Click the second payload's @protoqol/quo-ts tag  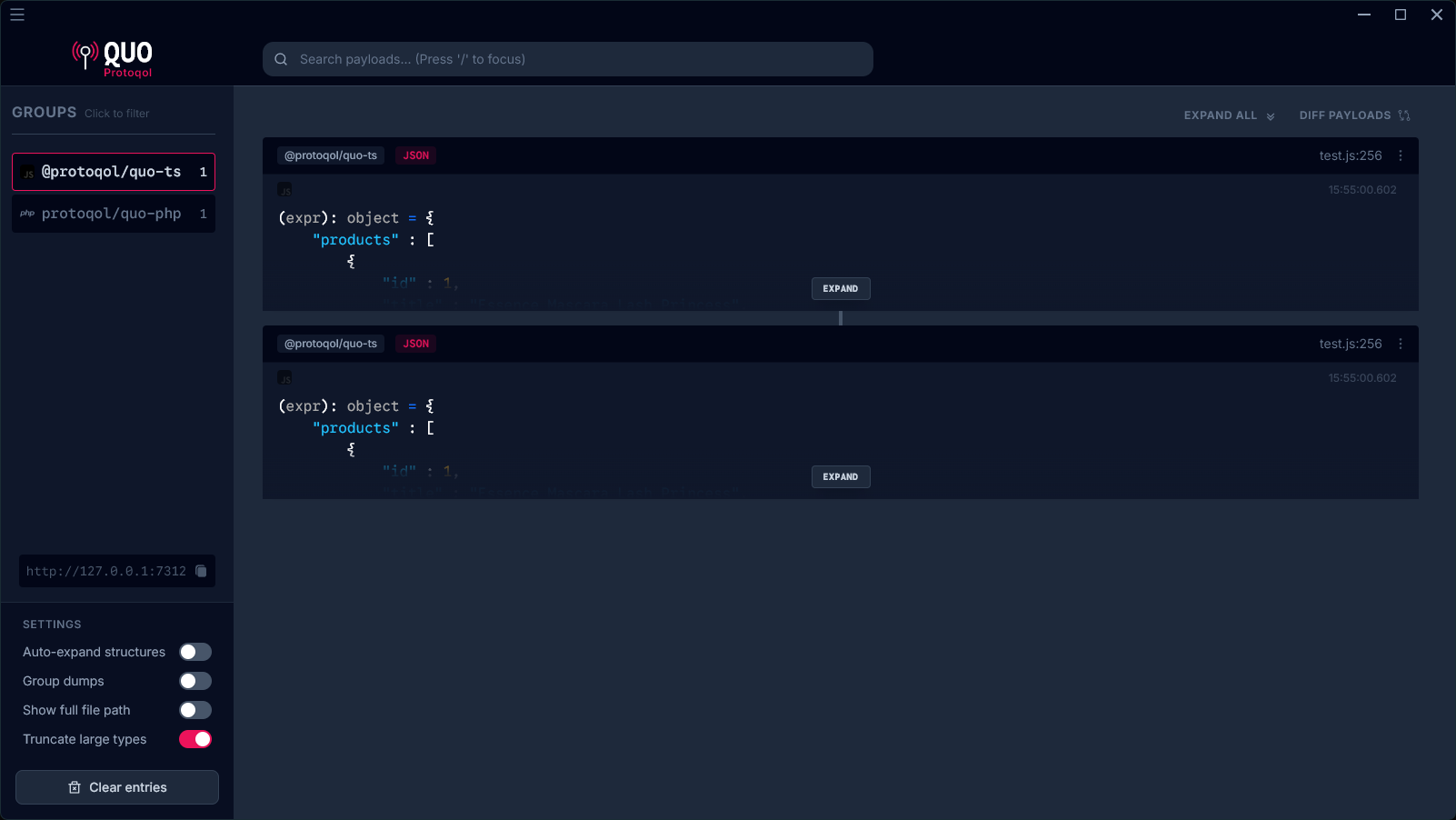pos(331,344)
